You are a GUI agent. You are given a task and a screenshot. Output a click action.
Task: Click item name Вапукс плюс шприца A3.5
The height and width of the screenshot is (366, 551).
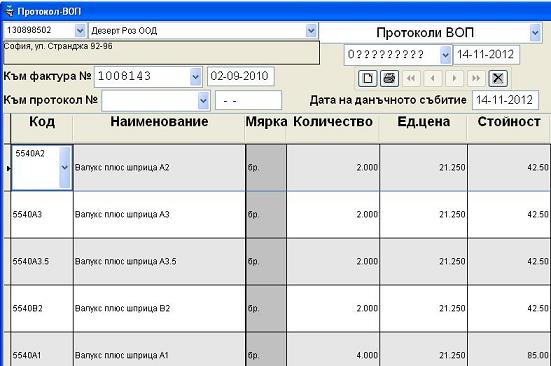159,262
